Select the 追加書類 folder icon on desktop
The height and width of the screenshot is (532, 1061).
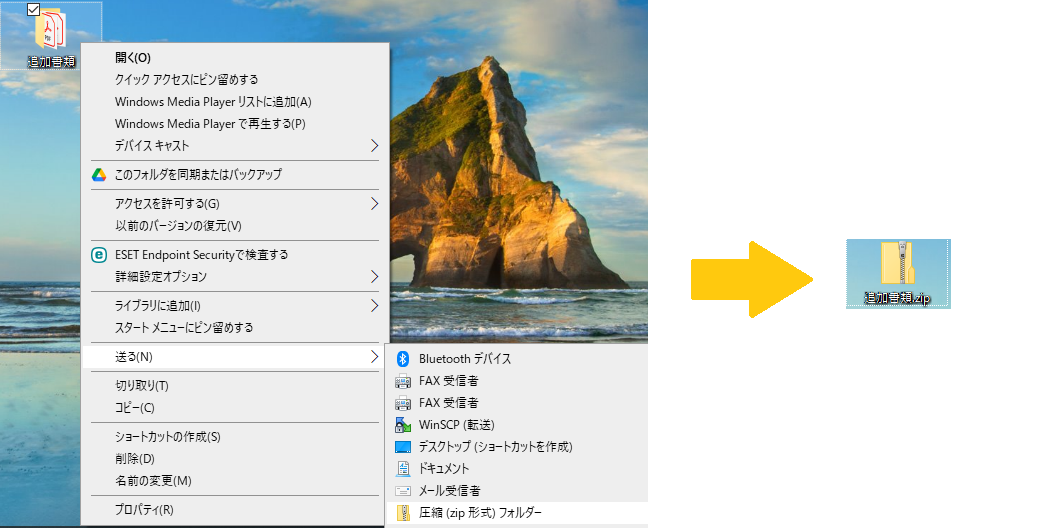coord(51,30)
